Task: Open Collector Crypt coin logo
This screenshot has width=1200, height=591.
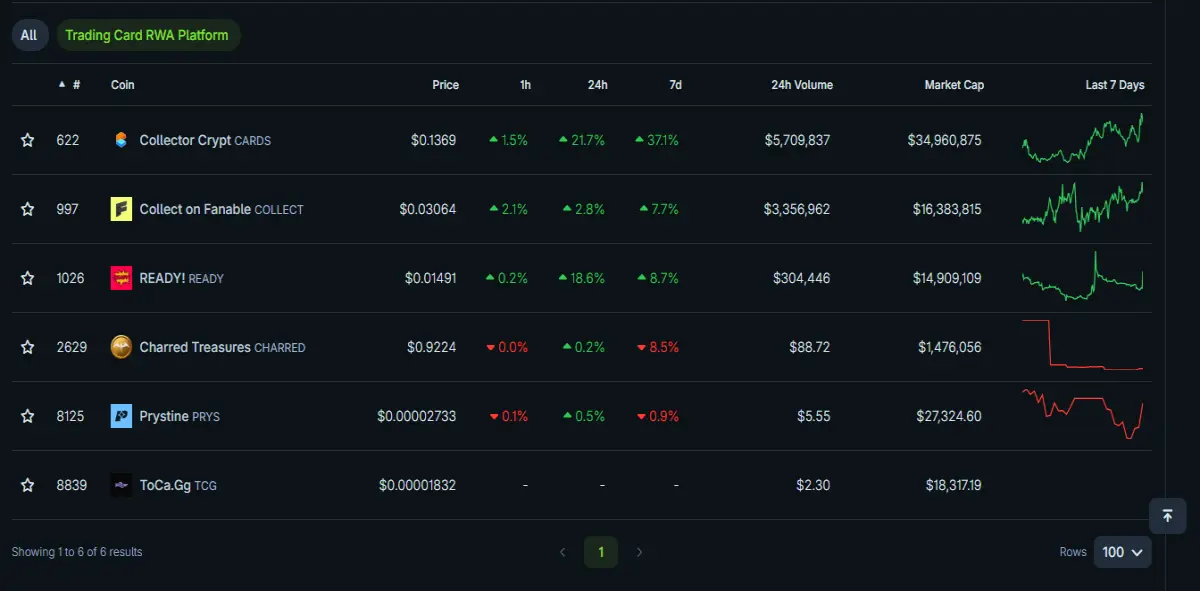Action: [x=121, y=141]
